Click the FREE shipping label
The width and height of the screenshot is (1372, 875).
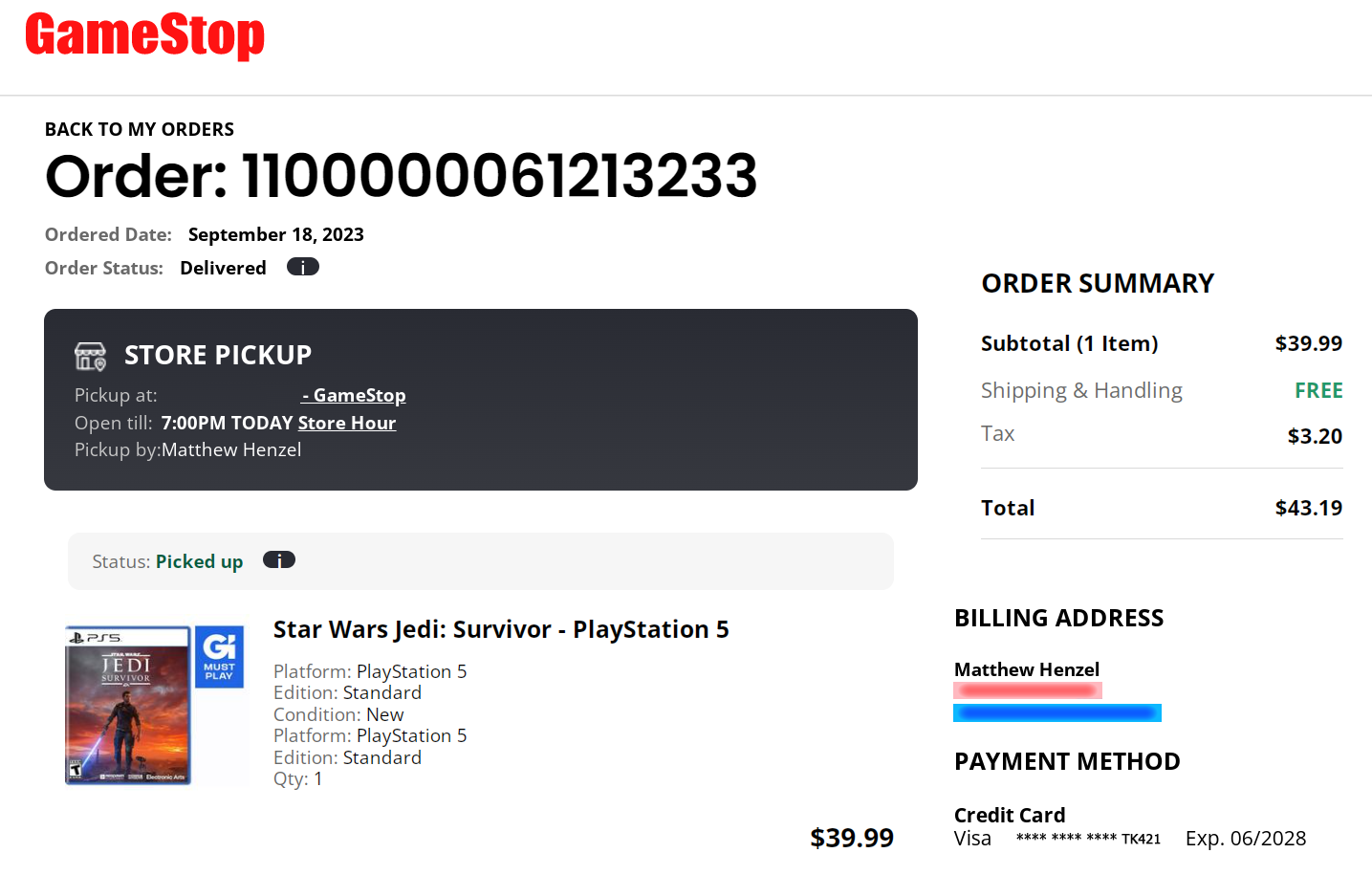point(1318,390)
